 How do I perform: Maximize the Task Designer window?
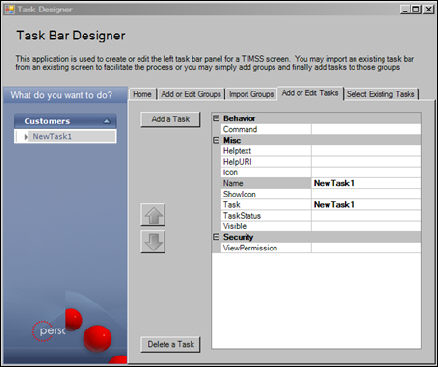[416, 9]
